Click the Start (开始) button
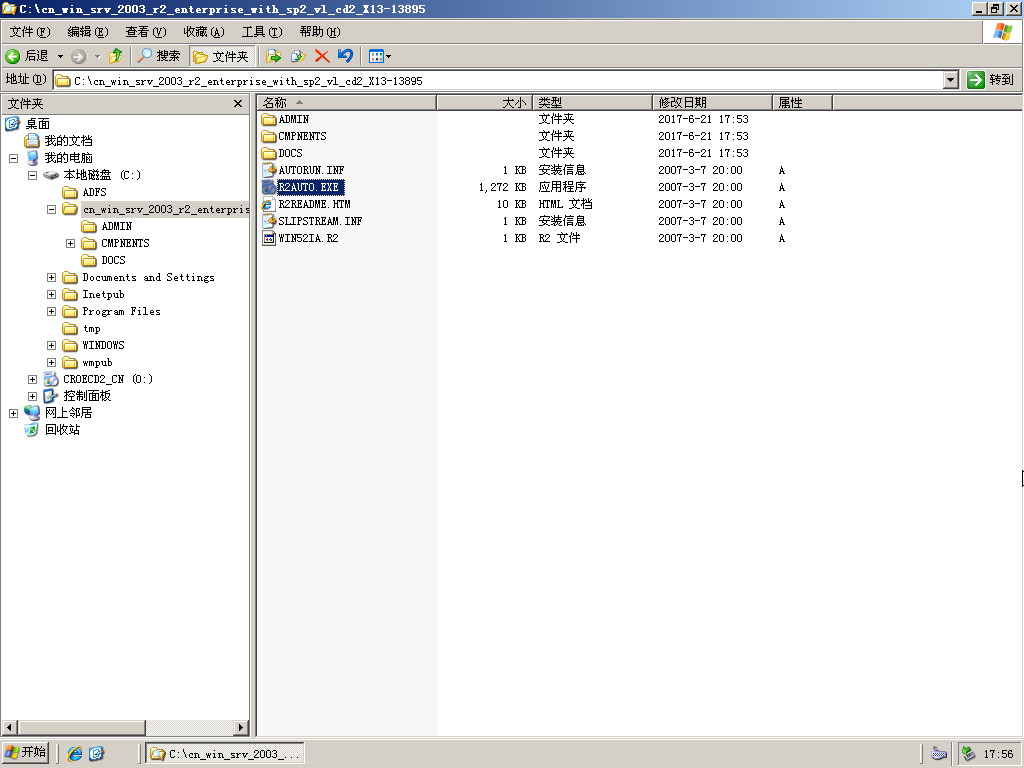 26,753
